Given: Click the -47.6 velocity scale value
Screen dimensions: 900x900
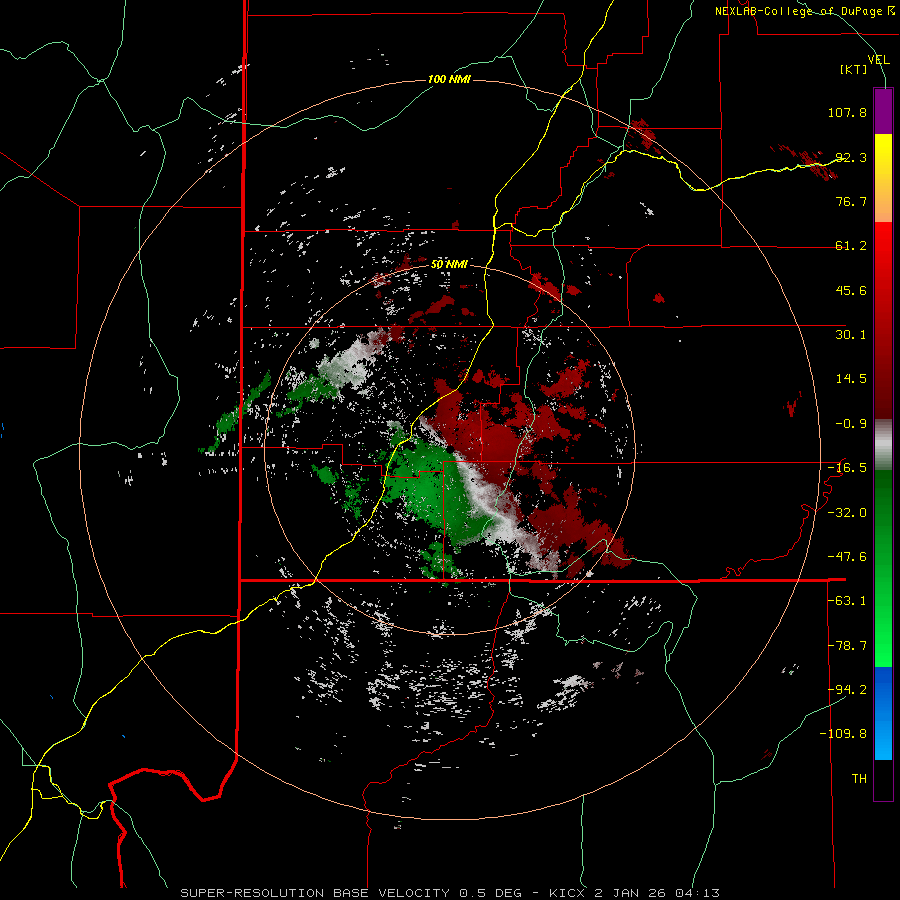Looking at the screenshot, I should click(x=847, y=557).
